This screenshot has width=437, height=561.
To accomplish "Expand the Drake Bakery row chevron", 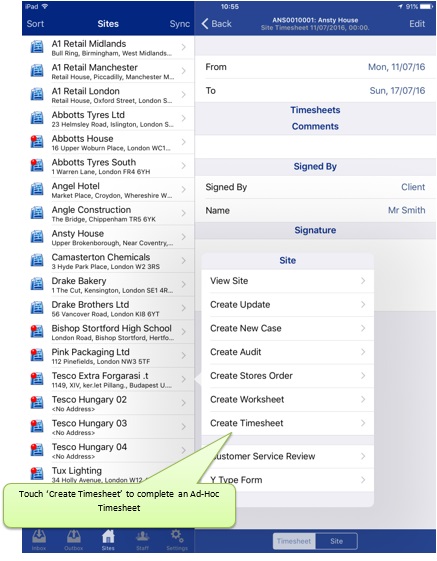I will [184, 284].
